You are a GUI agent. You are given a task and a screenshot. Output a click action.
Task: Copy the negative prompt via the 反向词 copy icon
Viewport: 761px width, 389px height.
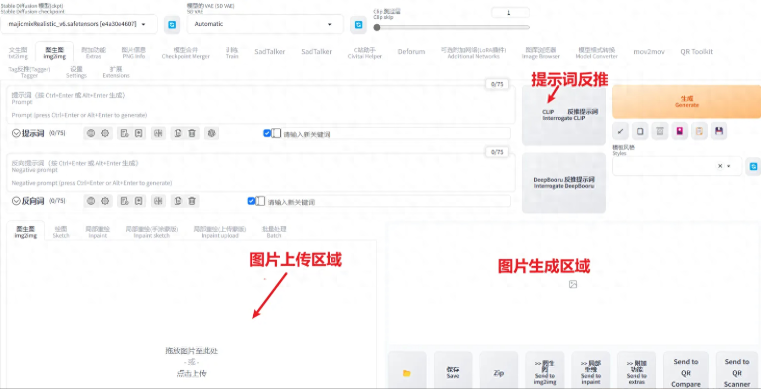178,201
